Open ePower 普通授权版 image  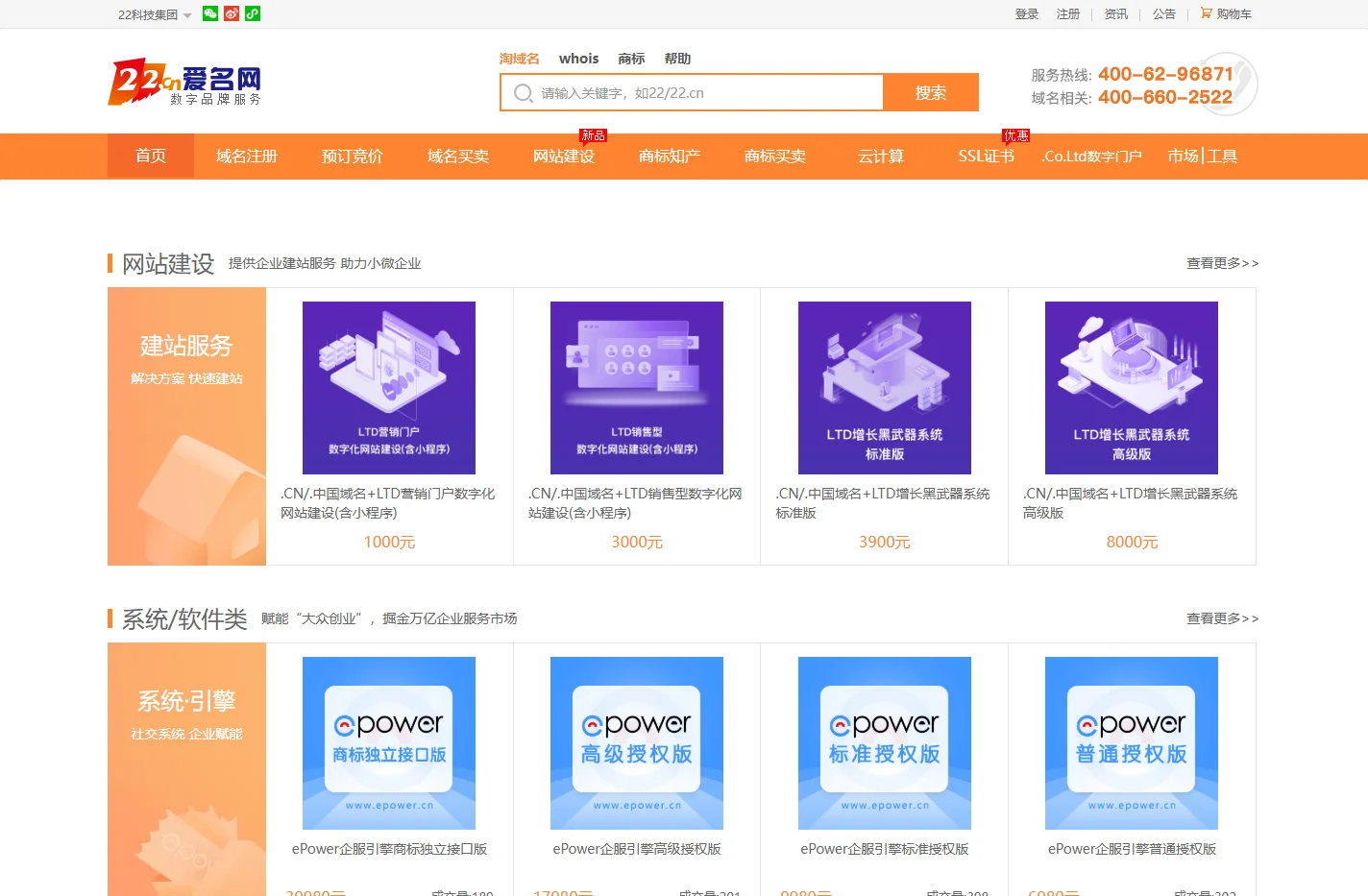click(x=1132, y=743)
